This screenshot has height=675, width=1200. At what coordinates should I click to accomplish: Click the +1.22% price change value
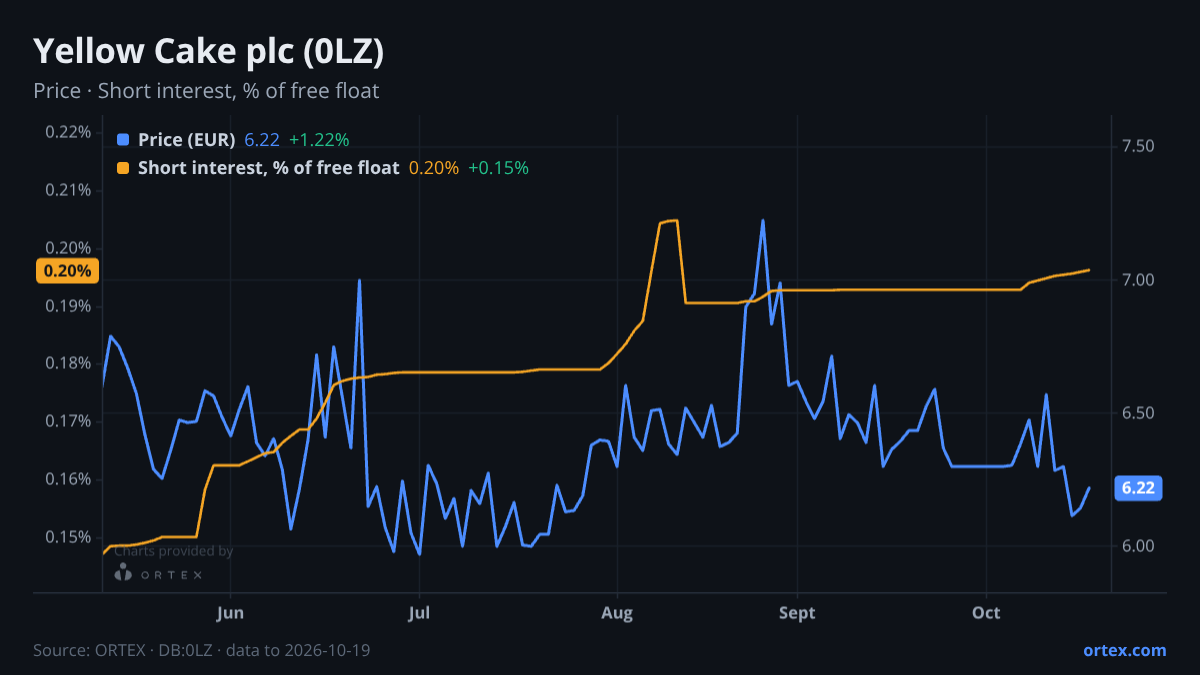point(319,140)
